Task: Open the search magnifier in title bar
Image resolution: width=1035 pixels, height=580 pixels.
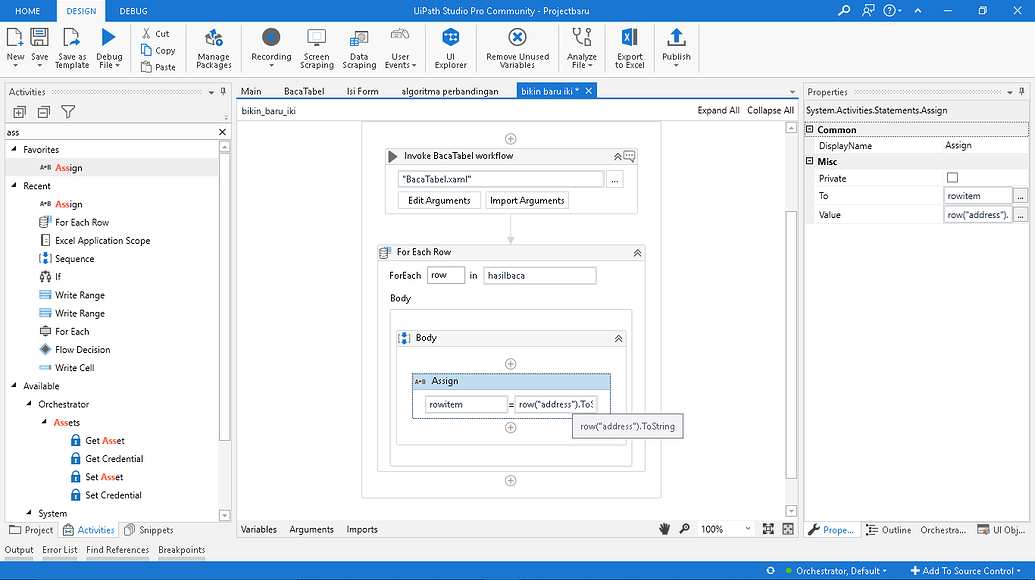Action: click(844, 11)
